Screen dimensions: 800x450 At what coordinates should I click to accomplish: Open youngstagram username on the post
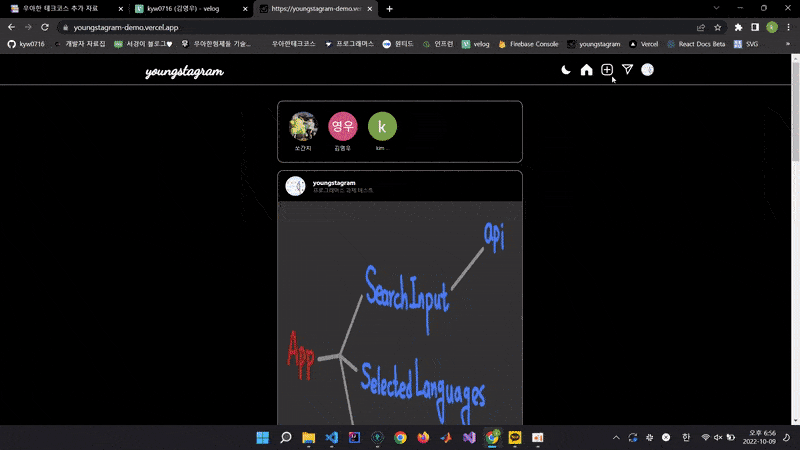[x=334, y=183]
